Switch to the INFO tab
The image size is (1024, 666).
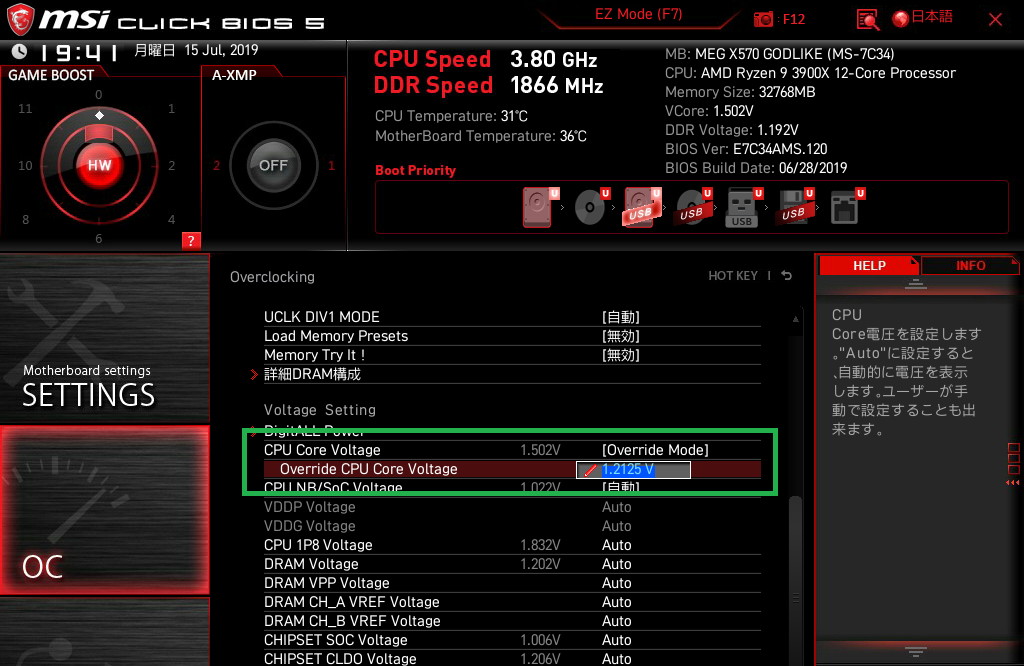pyautogui.click(x=970, y=266)
